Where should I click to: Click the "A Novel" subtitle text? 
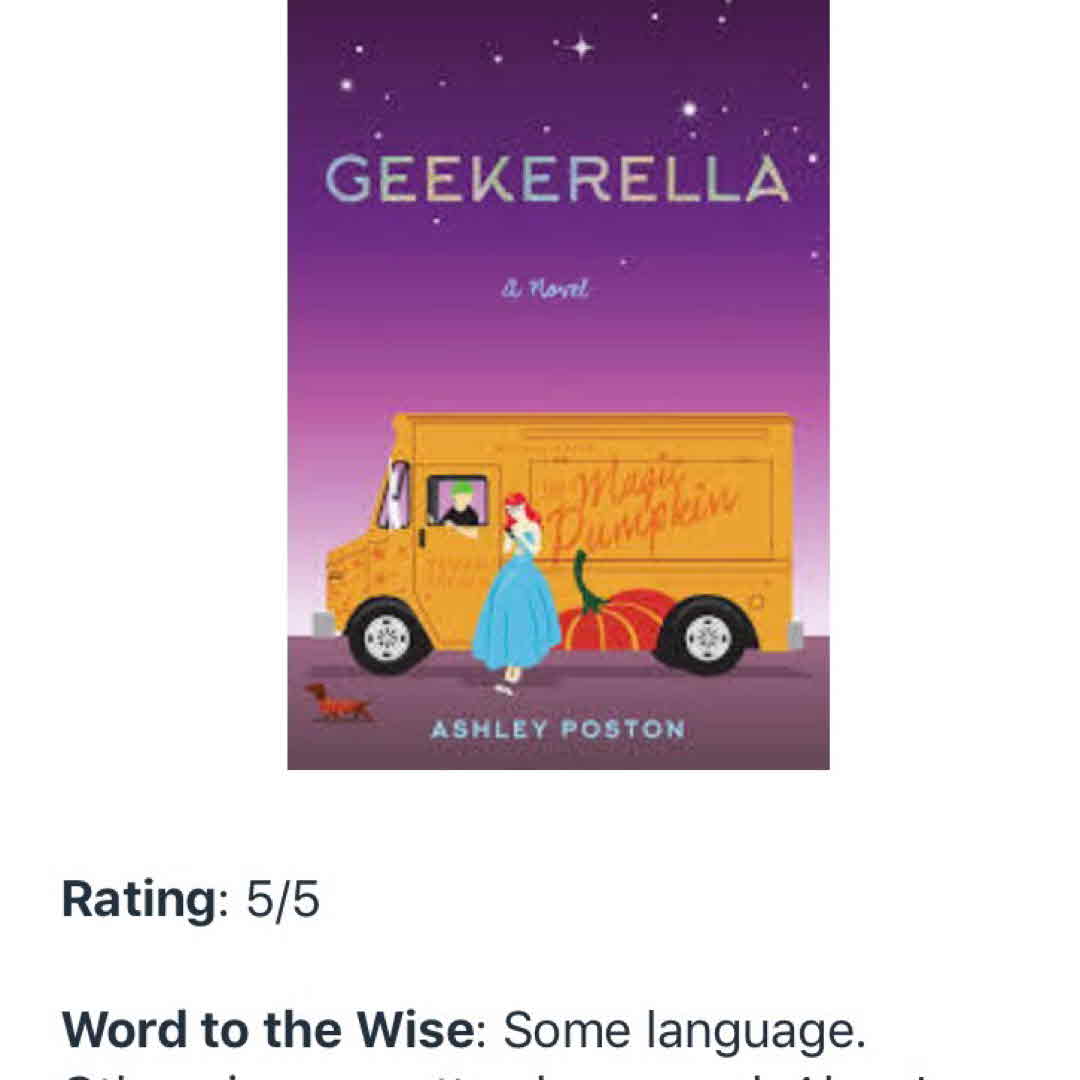click(547, 289)
